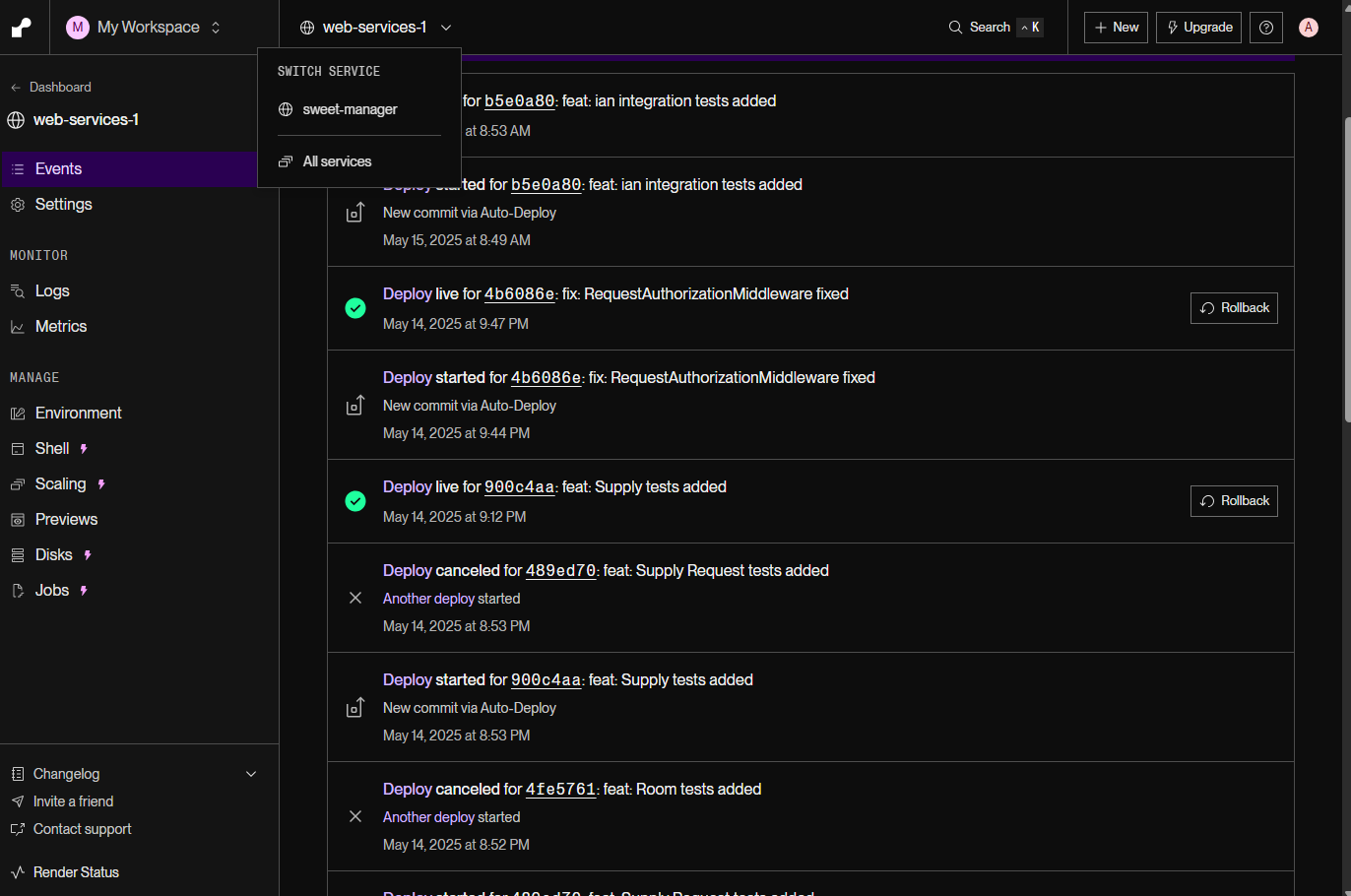Click canceled X icon for 489ed70 deploy
The image size is (1351, 896).
click(355, 598)
